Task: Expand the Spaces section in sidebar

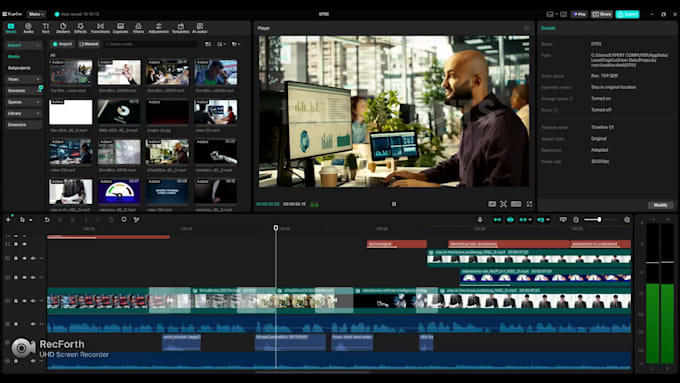Action: [x=38, y=102]
